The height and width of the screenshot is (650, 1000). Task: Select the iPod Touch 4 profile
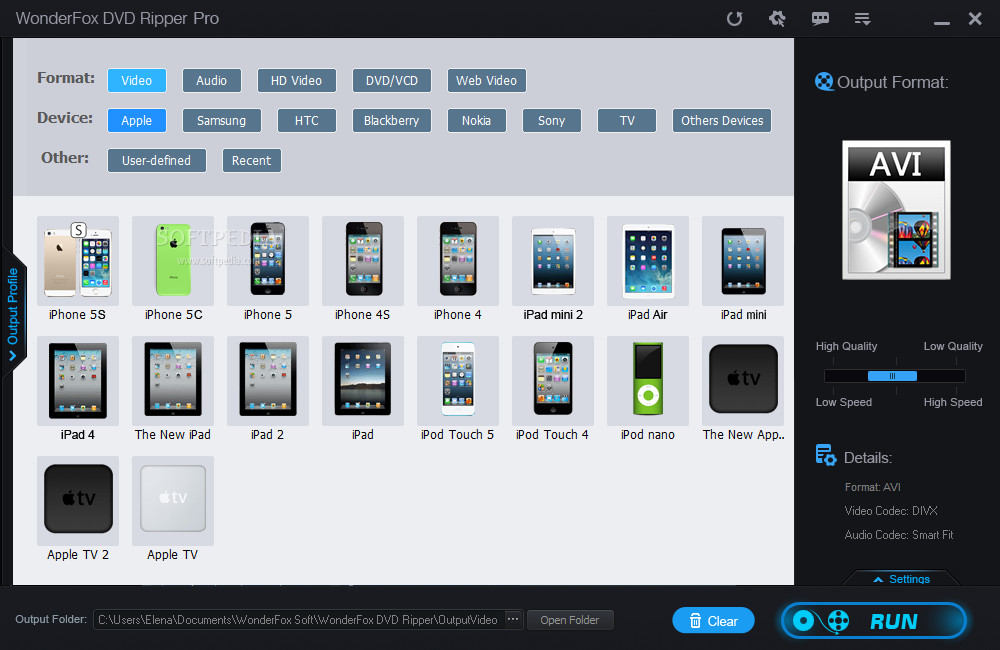tap(553, 380)
